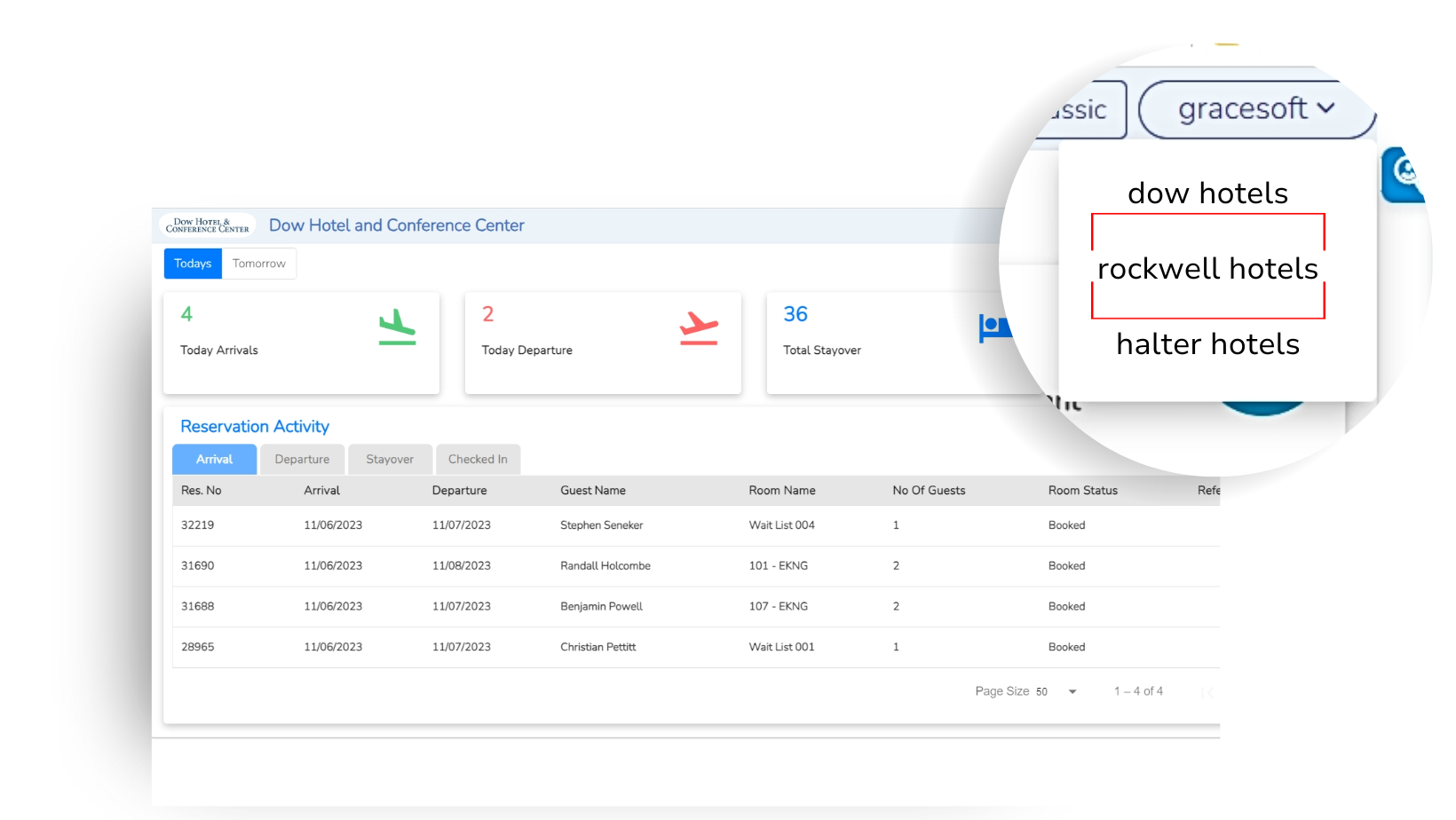Click the Dow Hotel & Conference Center logo
Viewport: 1456px width, 820px height.
[x=208, y=225]
